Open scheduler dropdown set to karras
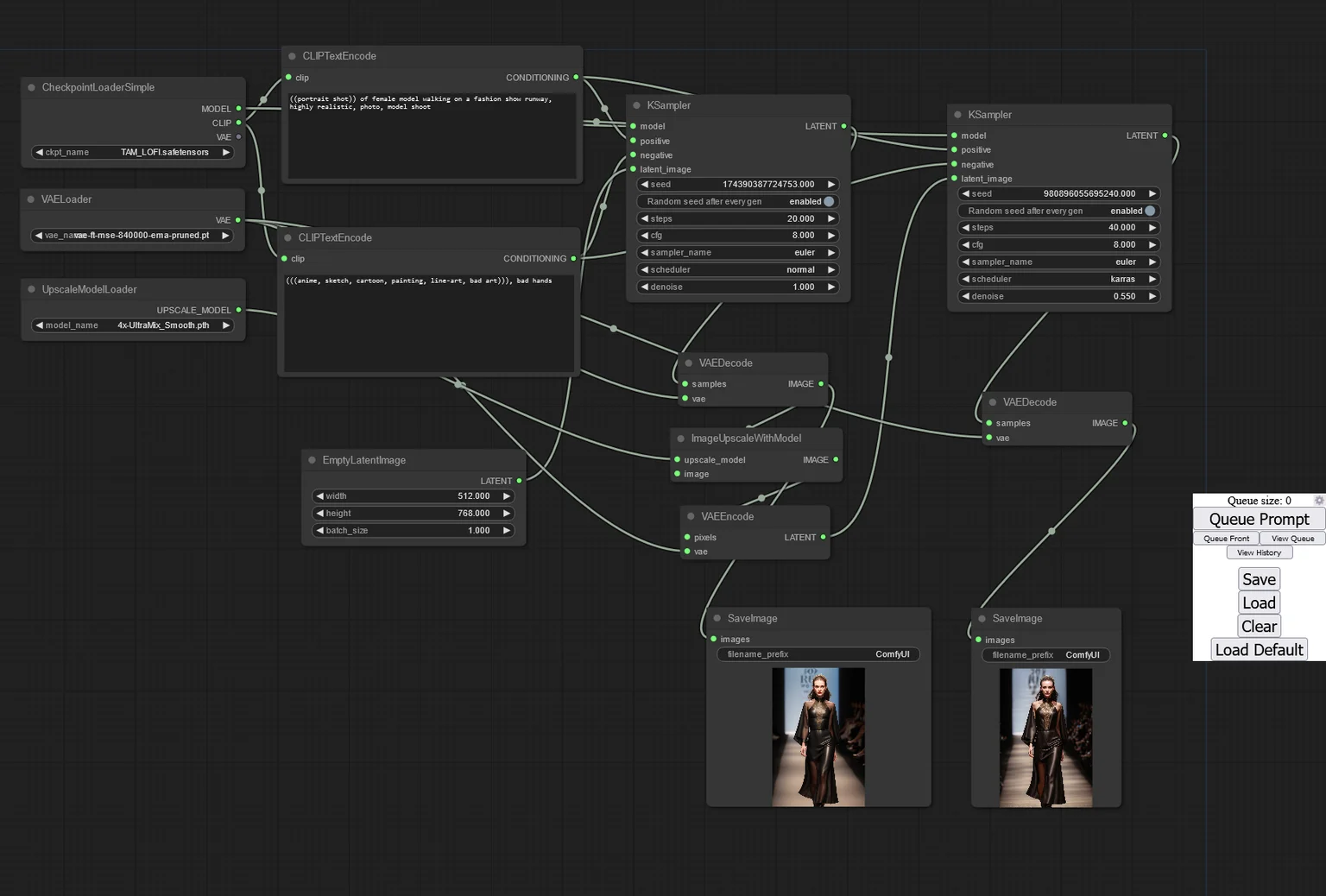The height and width of the screenshot is (896, 1326). click(x=1058, y=279)
